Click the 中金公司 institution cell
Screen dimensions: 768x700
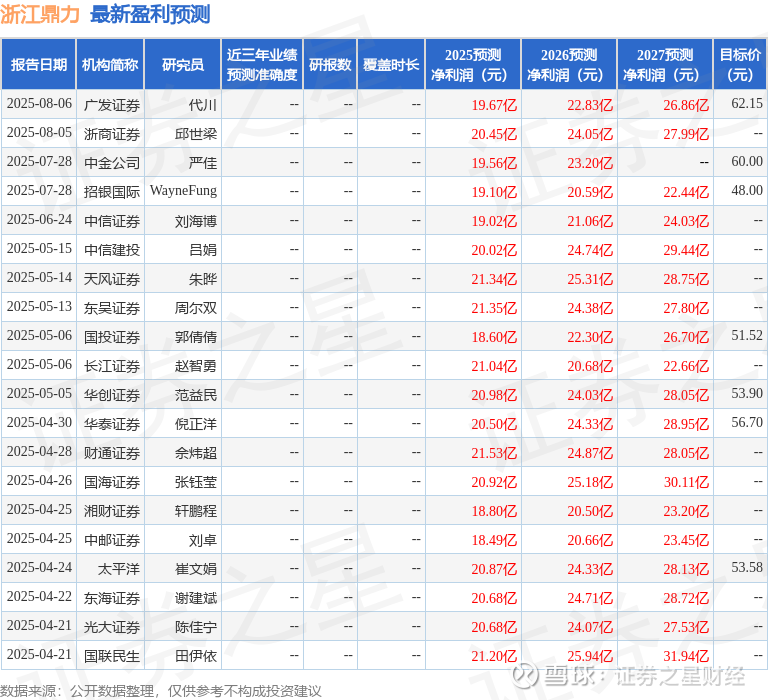click(112, 163)
